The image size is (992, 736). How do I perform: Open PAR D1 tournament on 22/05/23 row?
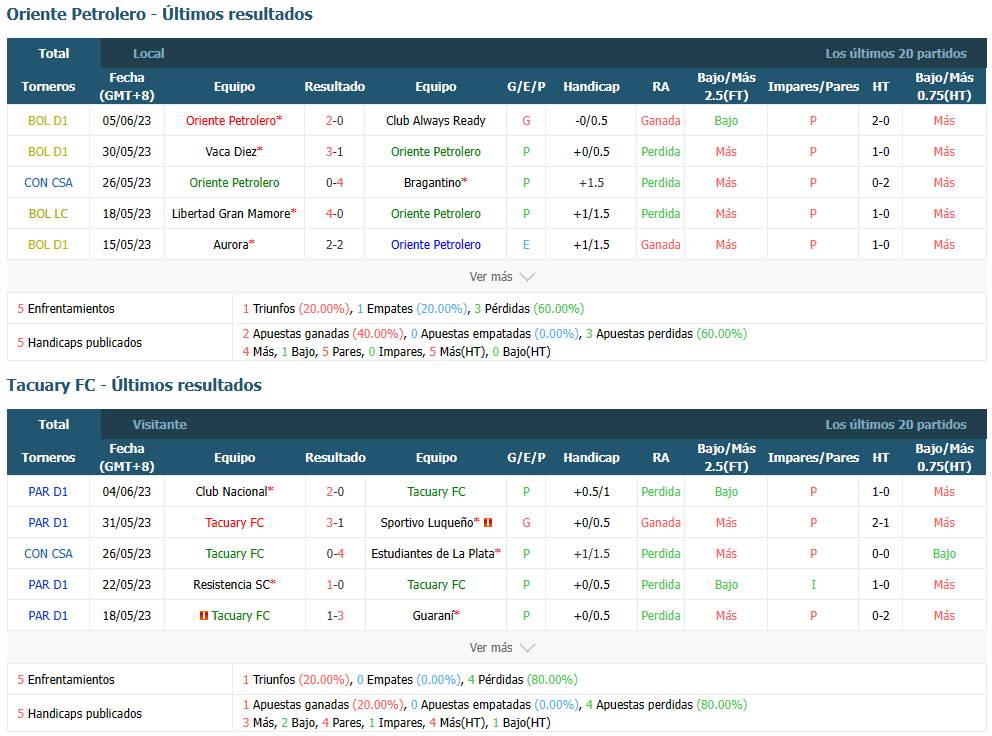(48, 584)
